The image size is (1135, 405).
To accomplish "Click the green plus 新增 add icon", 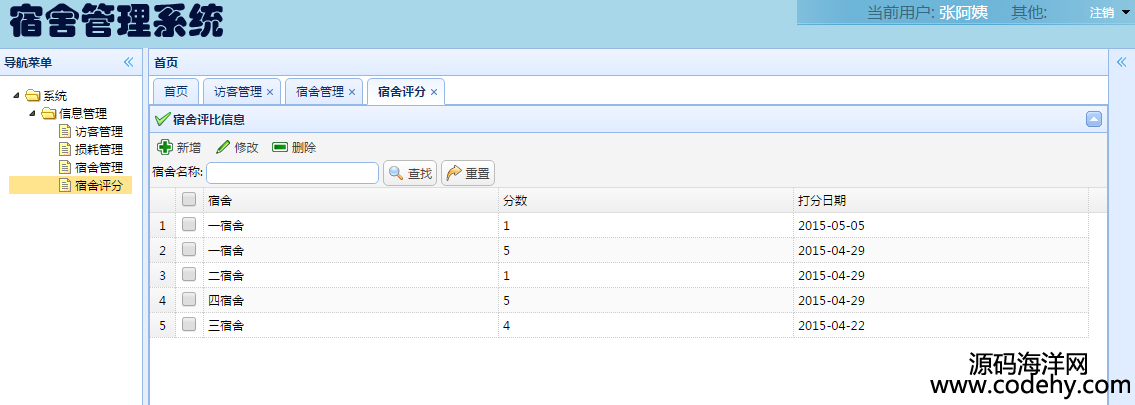I will [x=165, y=147].
